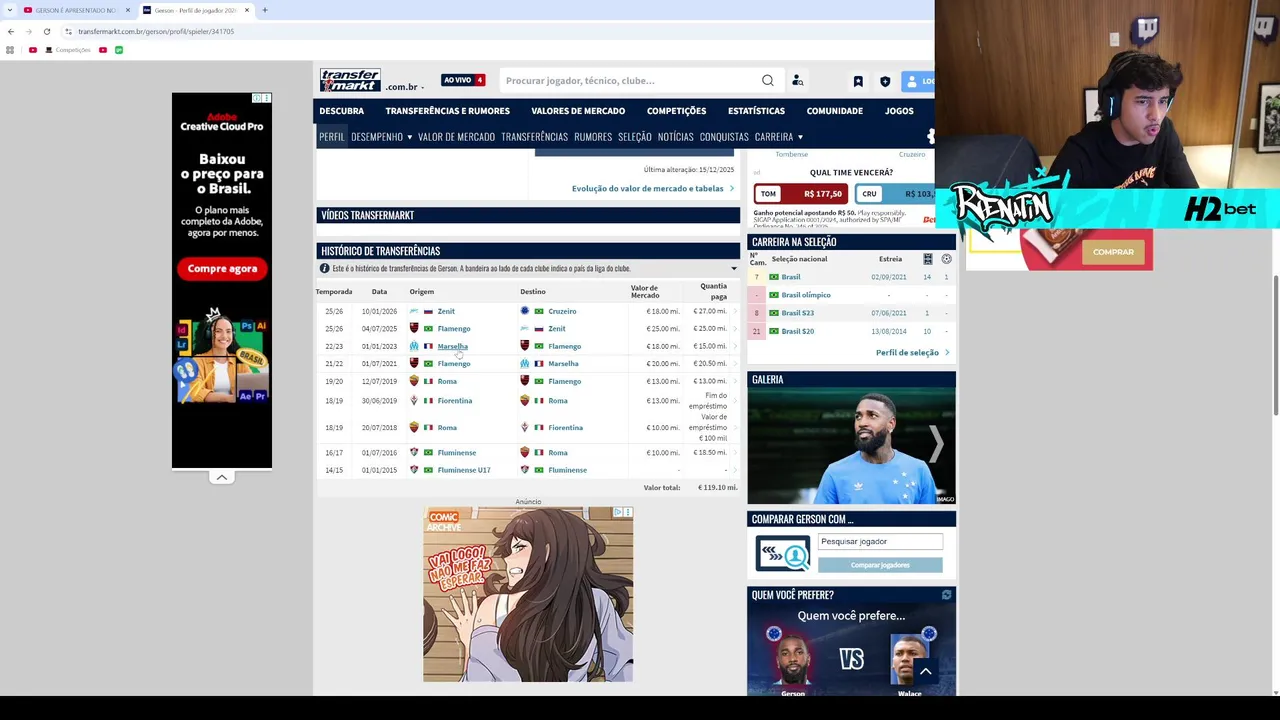Click the browser reload button
The image size is (1280, 720).
point(46,31)
